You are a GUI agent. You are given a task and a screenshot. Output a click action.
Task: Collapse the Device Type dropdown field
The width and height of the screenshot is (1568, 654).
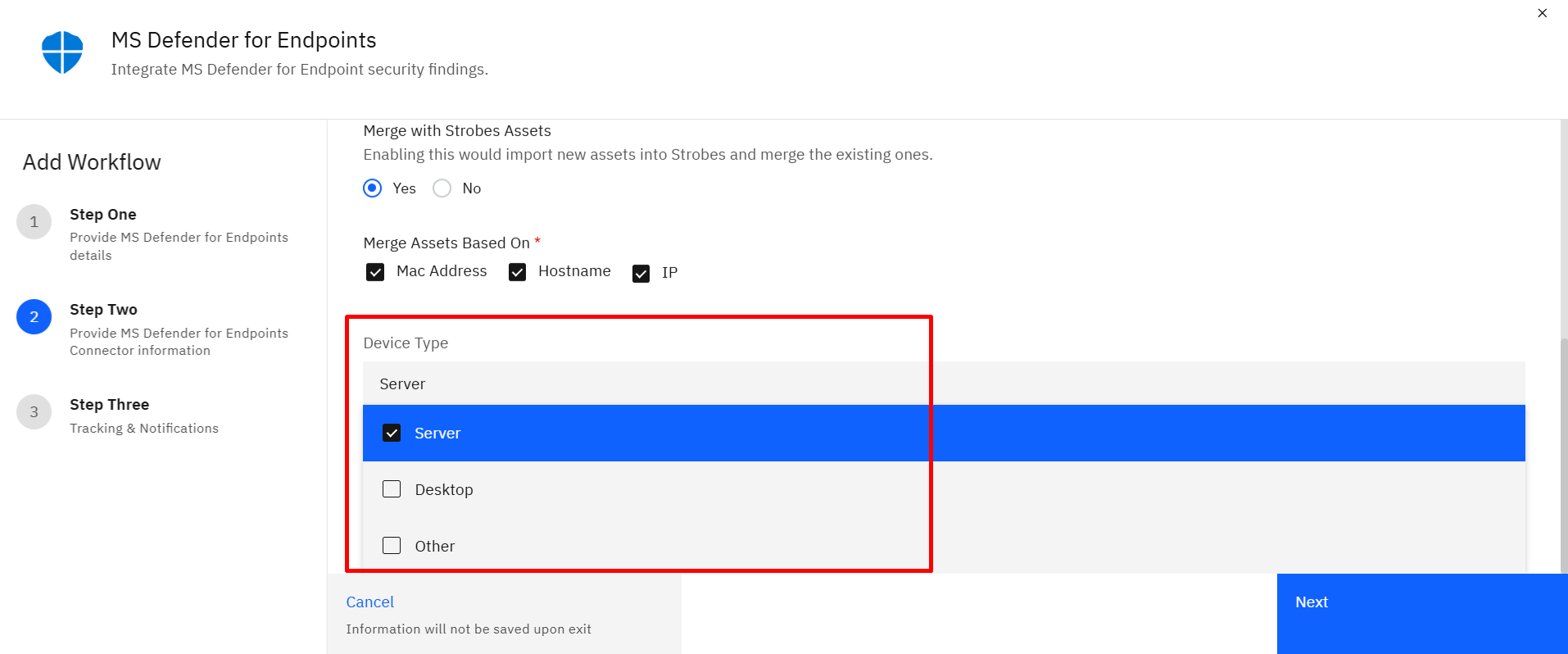(x=944, y=384)
